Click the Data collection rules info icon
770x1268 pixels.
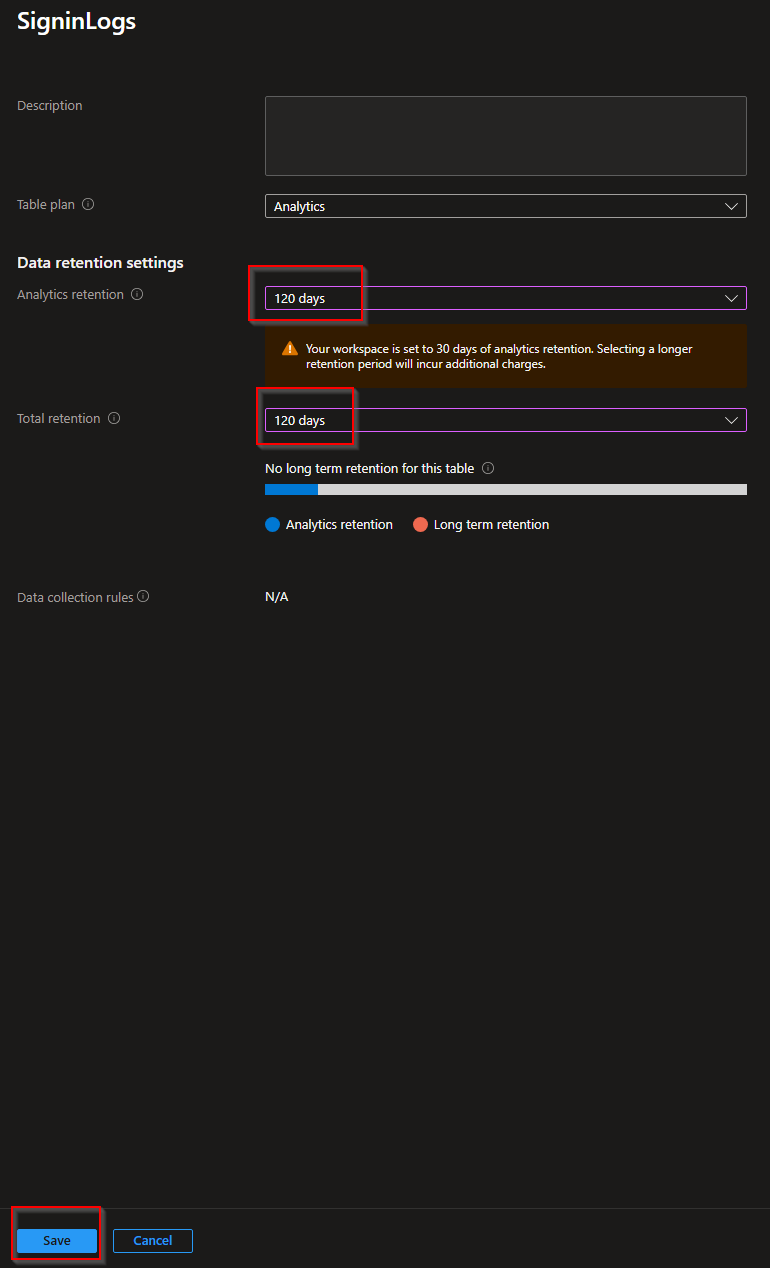click(143, 597)
